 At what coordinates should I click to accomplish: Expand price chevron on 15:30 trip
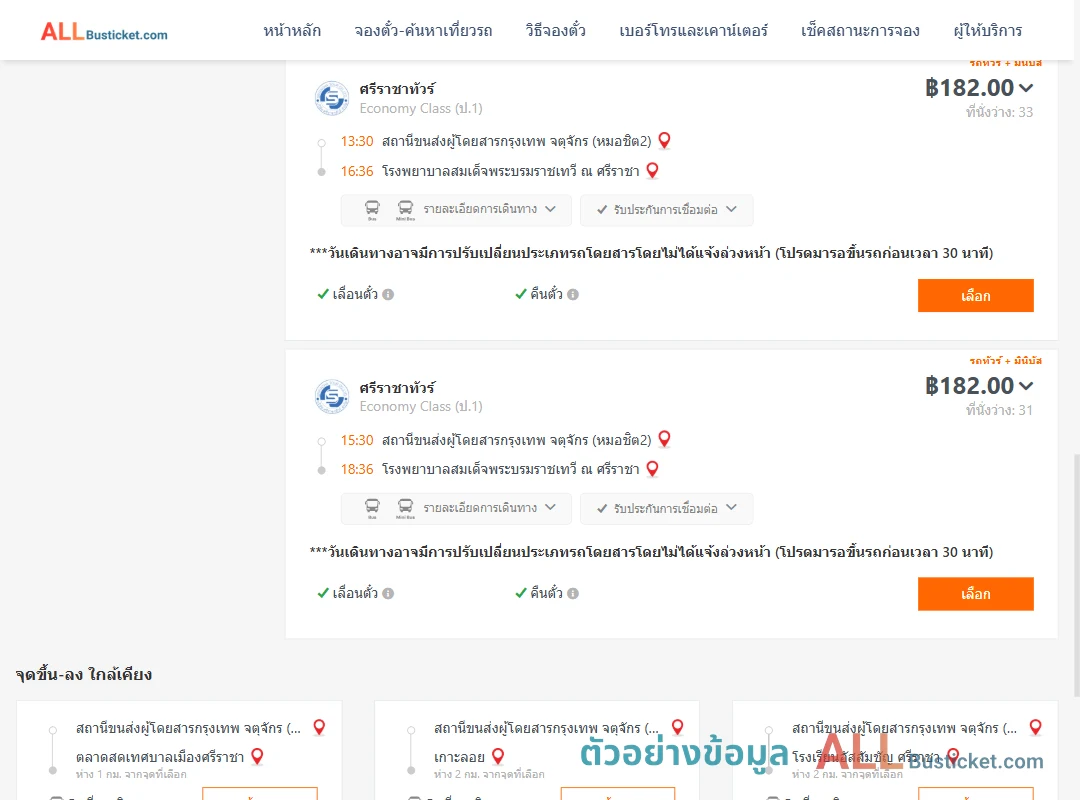coord(1026,386)
